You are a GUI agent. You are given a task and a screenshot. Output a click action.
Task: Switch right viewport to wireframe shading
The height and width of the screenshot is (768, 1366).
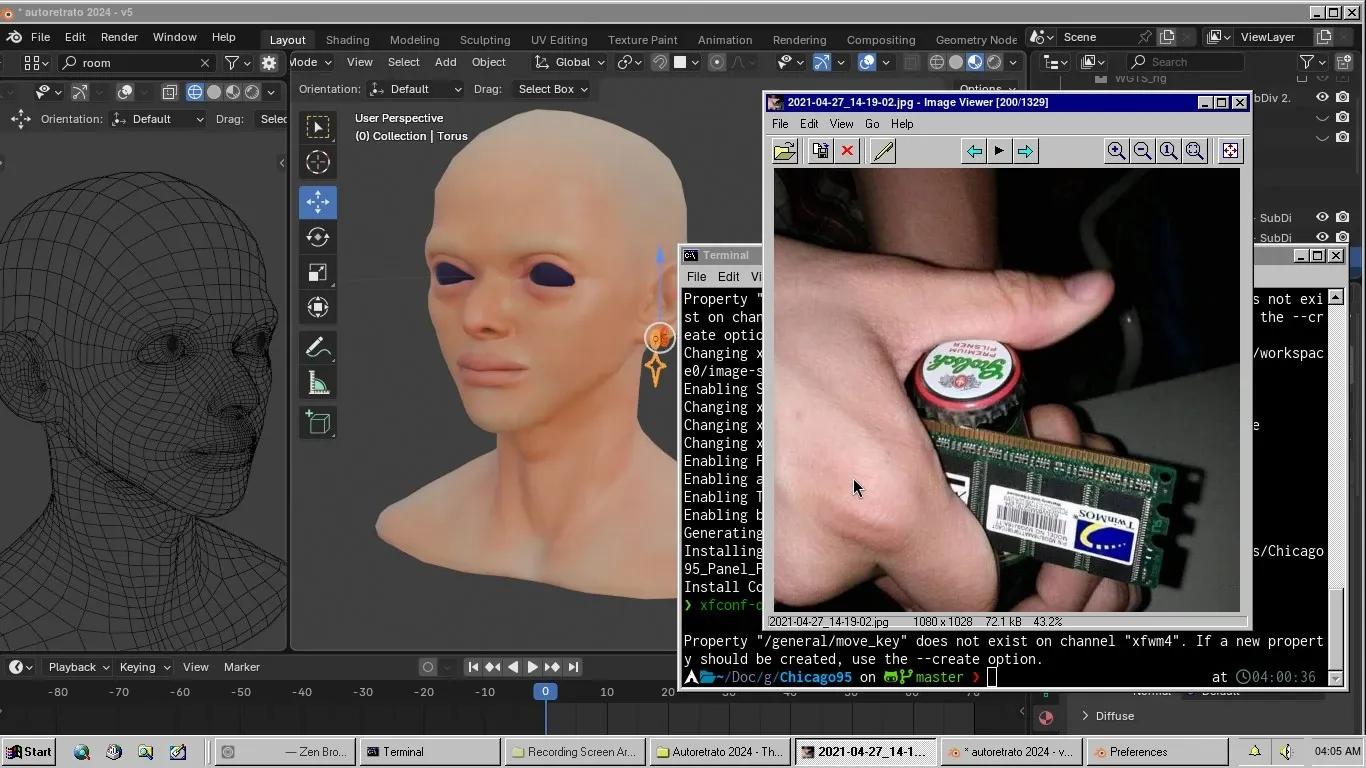coord(937,62)
